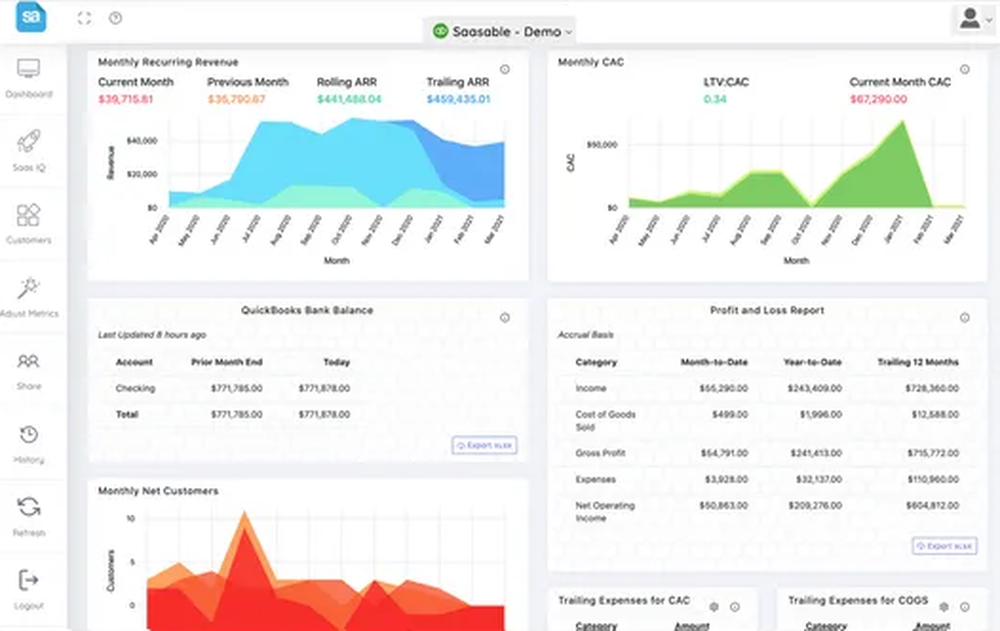Click Refresh in the sidebar
The image size is (1000, 631).
click(29, 517)
